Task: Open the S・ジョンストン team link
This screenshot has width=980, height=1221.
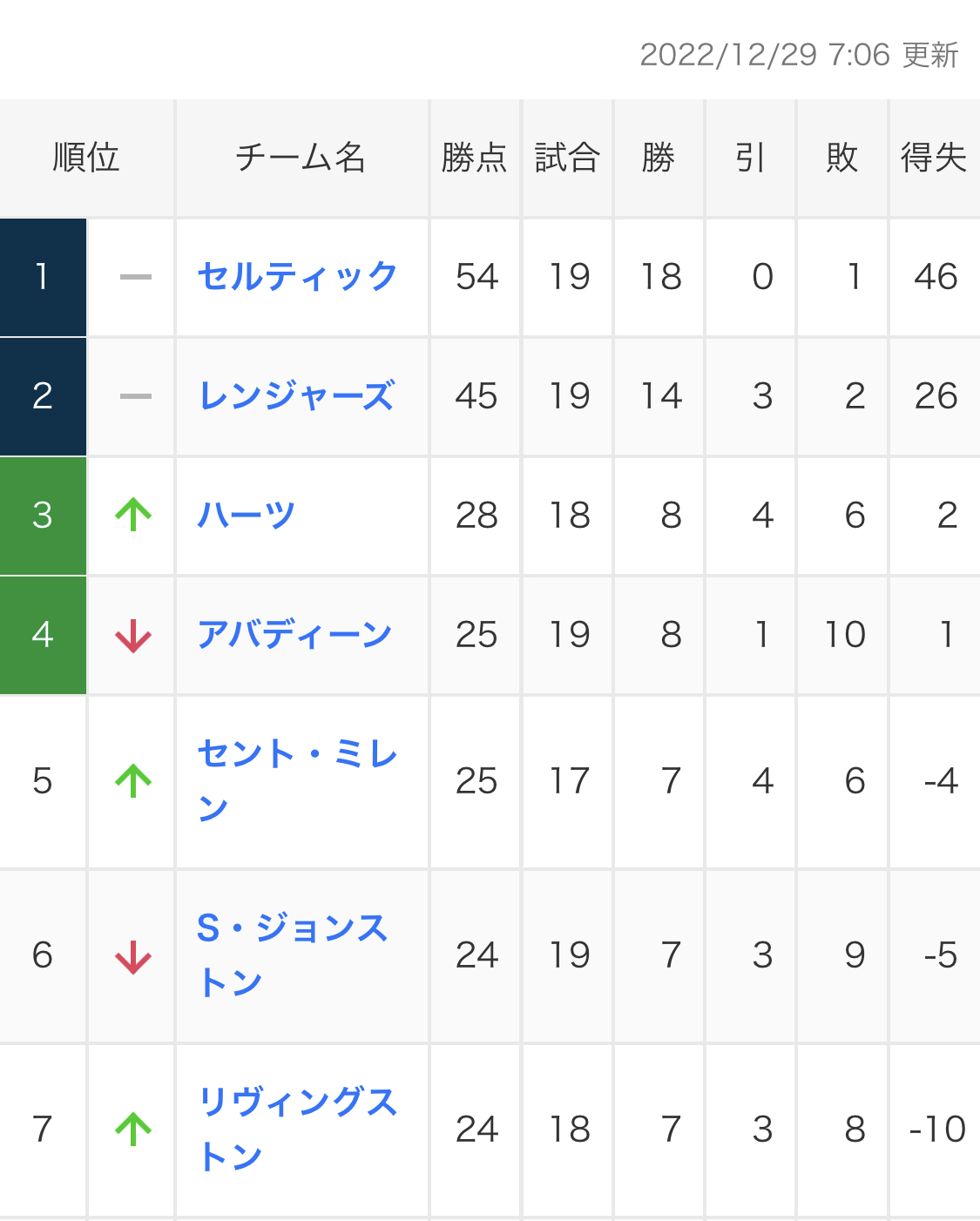Action: click(293, 955)
